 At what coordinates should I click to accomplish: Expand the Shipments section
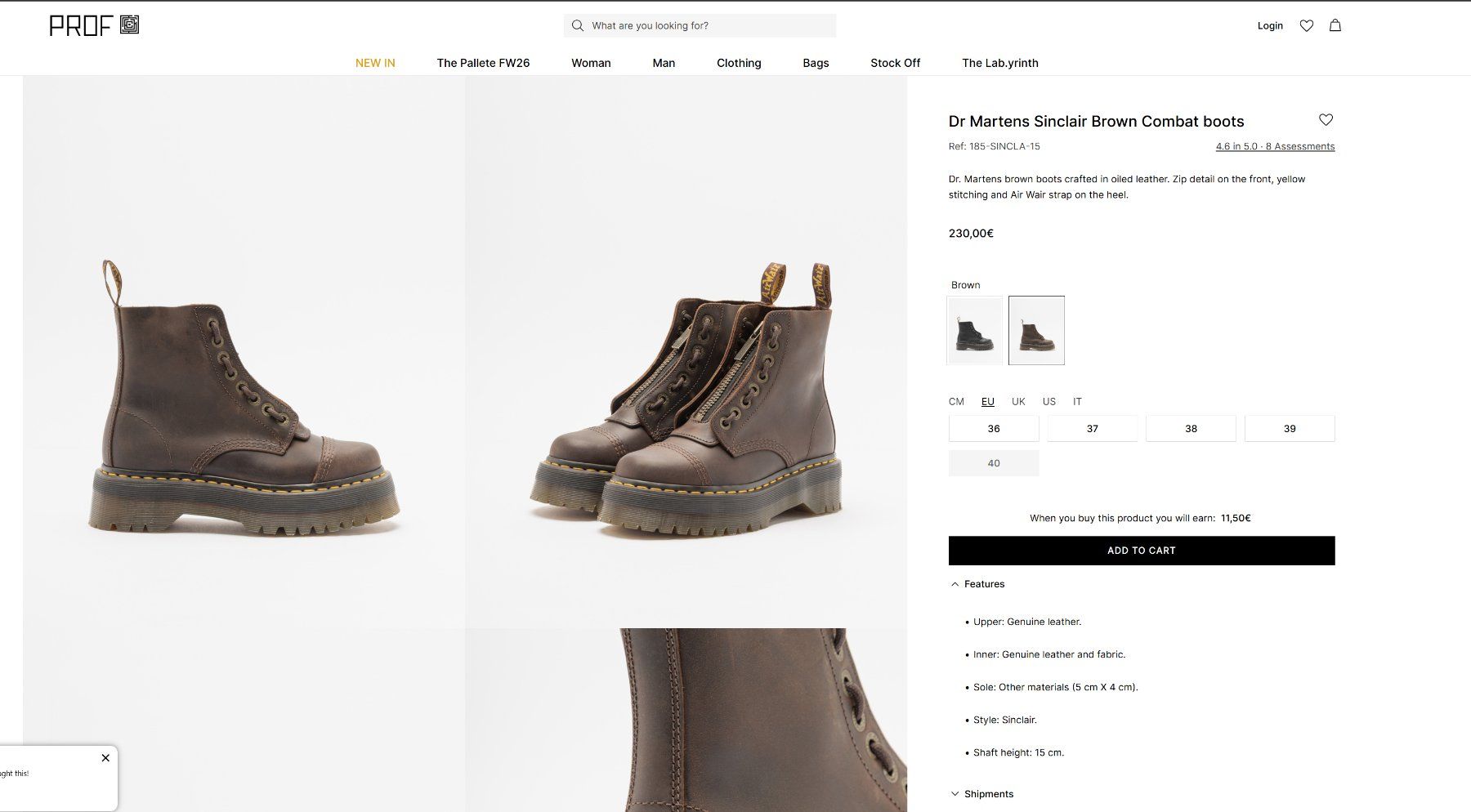click(x=982, y=794)
